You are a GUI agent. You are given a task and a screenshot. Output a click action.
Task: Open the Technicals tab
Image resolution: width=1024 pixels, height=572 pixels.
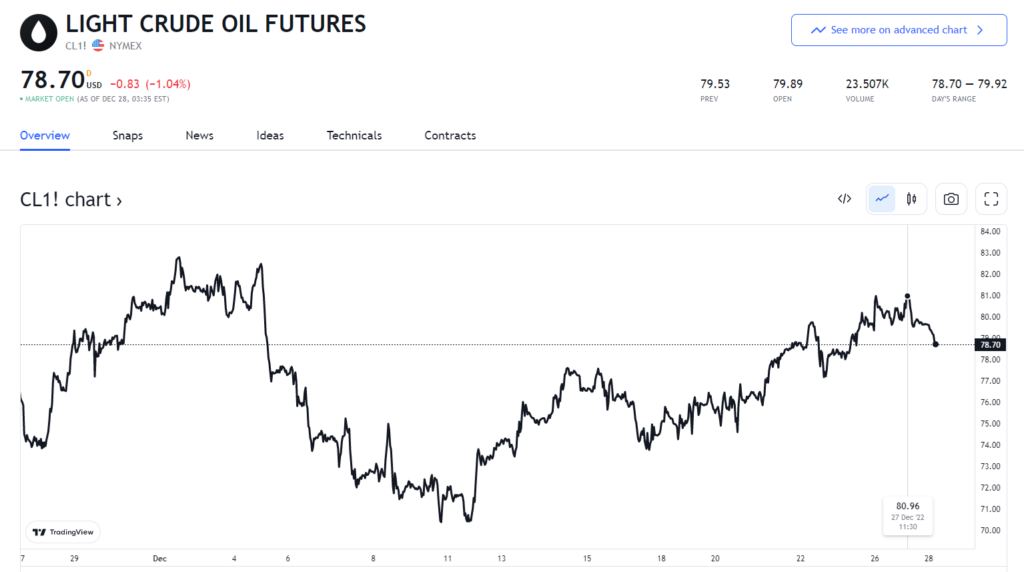click(354, 135)
